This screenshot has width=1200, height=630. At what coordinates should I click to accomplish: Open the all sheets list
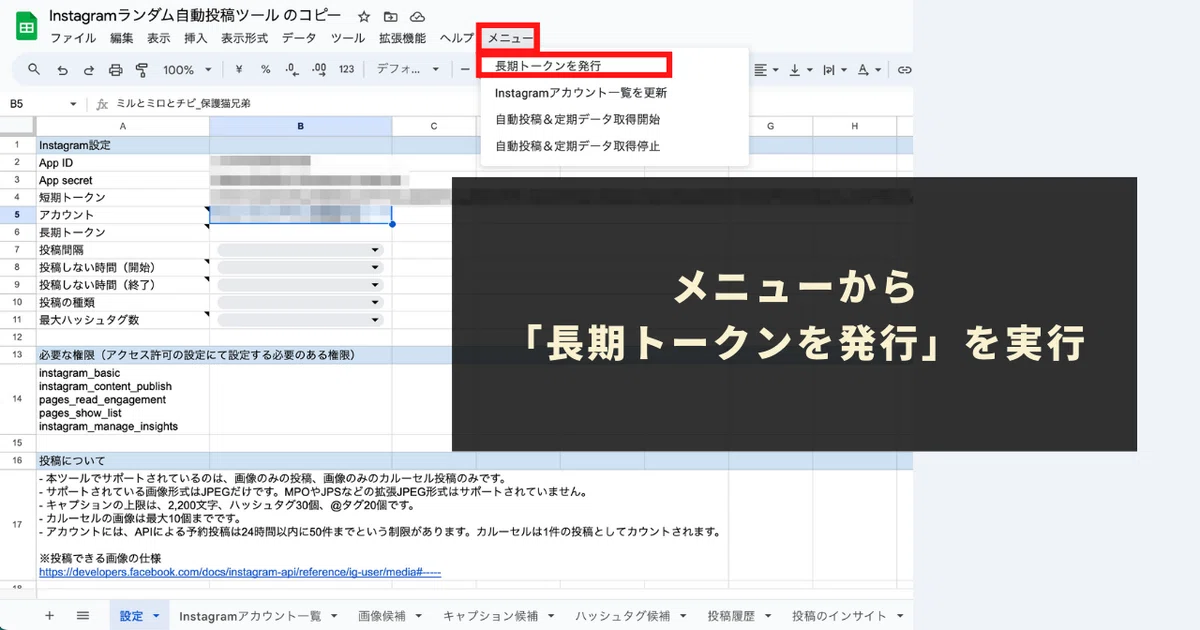point(83,615)
